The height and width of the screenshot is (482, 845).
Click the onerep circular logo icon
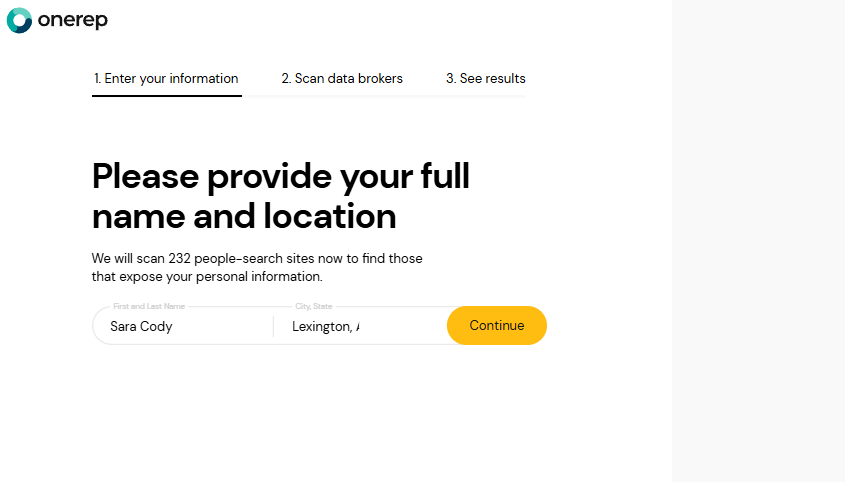tap(19, 20)
